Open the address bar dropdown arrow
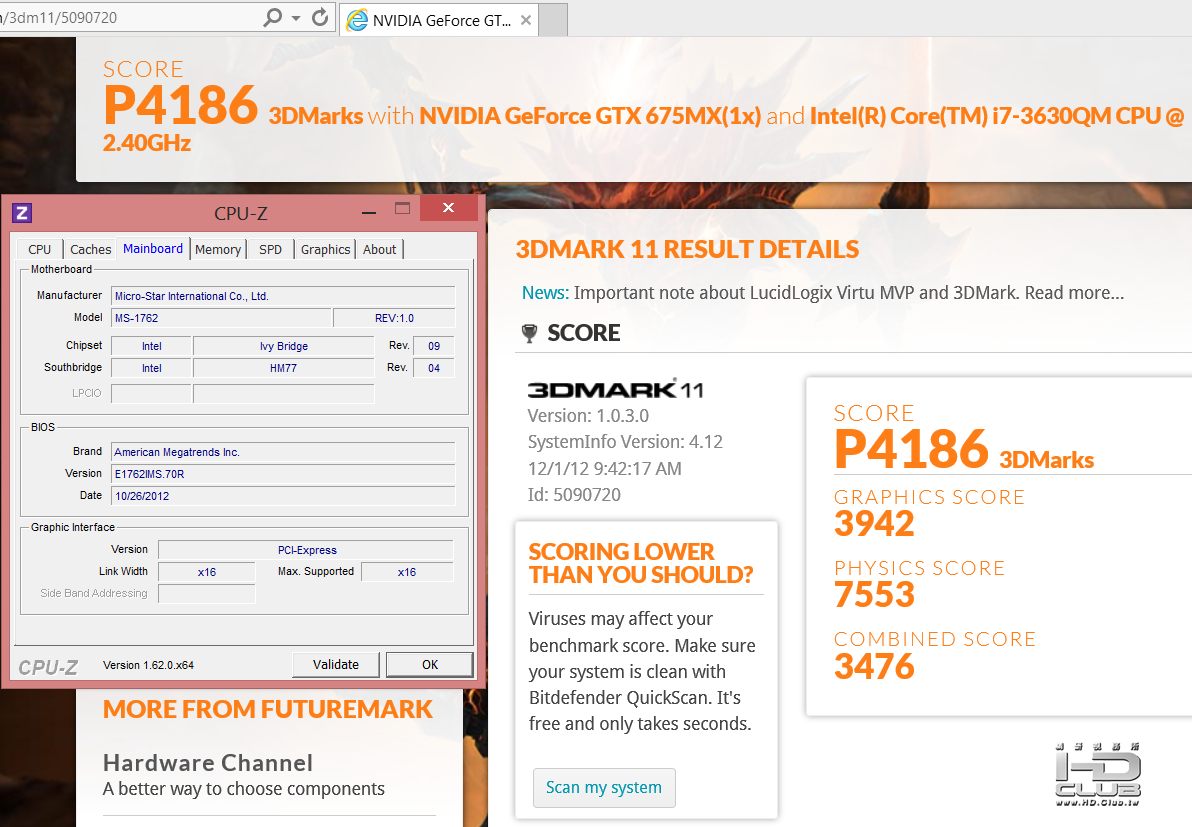This screenshot has height=827, width=1192. pyautogui.click(x=296, y=17)
